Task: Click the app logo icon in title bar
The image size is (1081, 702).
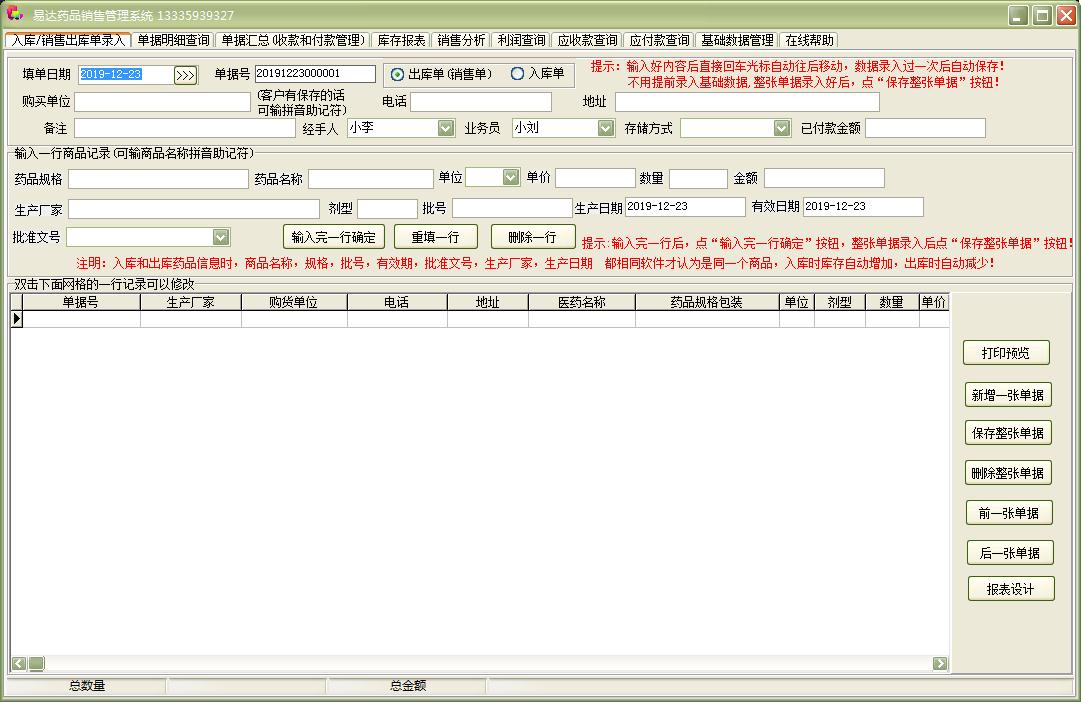Action: (x=14, y=15)
